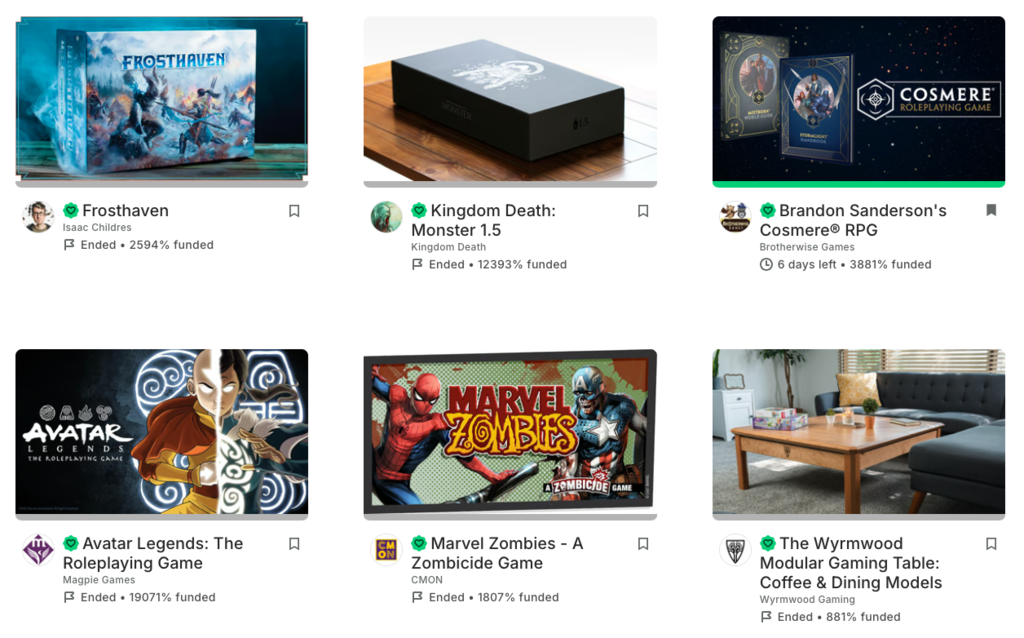Screen dimensions: 1024x638
Task: Bookmark the Frosthaven project
Action: tap(294, 211)
